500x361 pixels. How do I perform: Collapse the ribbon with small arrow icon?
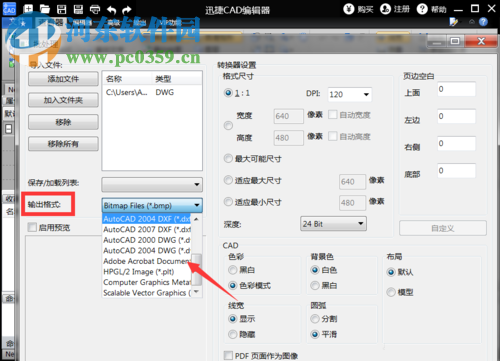tap(472, 22)
